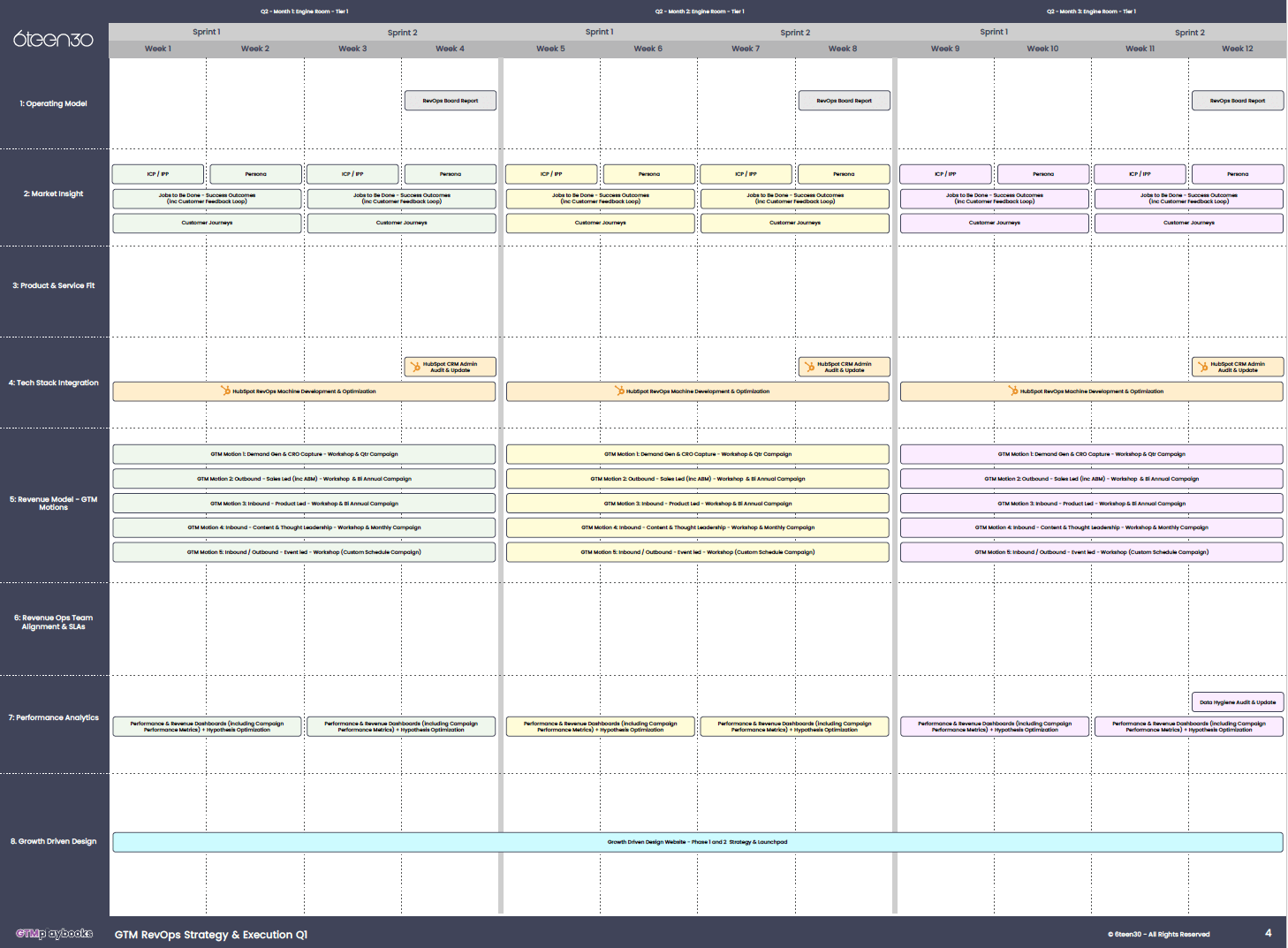Click HubSpot icon on the Weeks 5-8 RevOps Machine bar
Viewport: 1288px width, 948px height.
619,391
